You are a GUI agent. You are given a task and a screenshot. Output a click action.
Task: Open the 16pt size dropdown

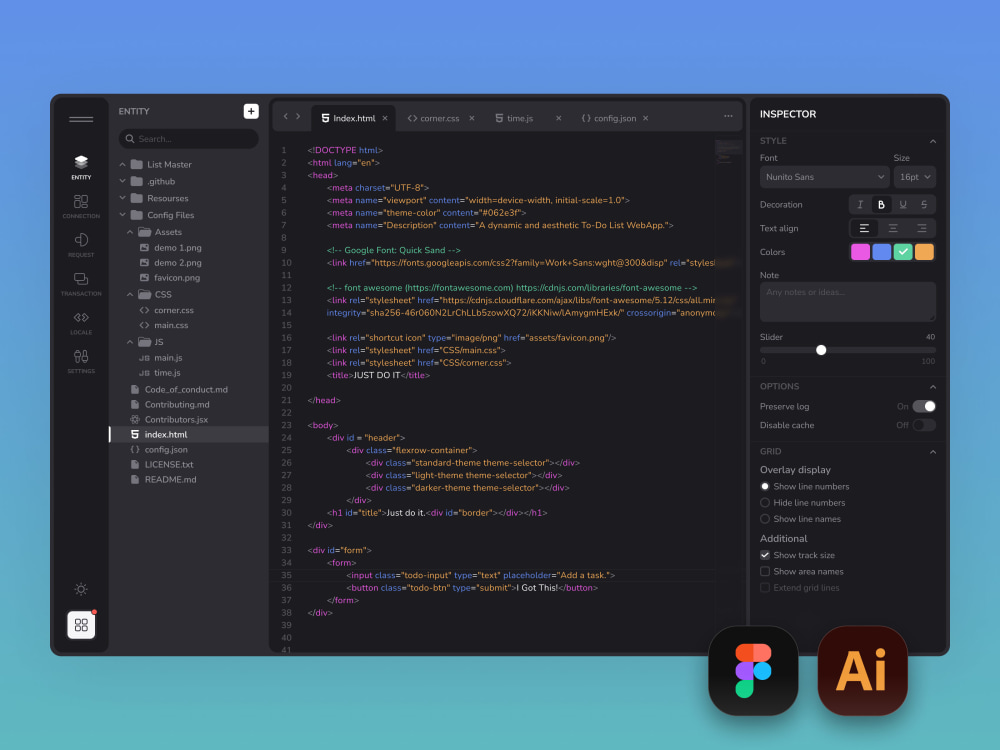915,177
